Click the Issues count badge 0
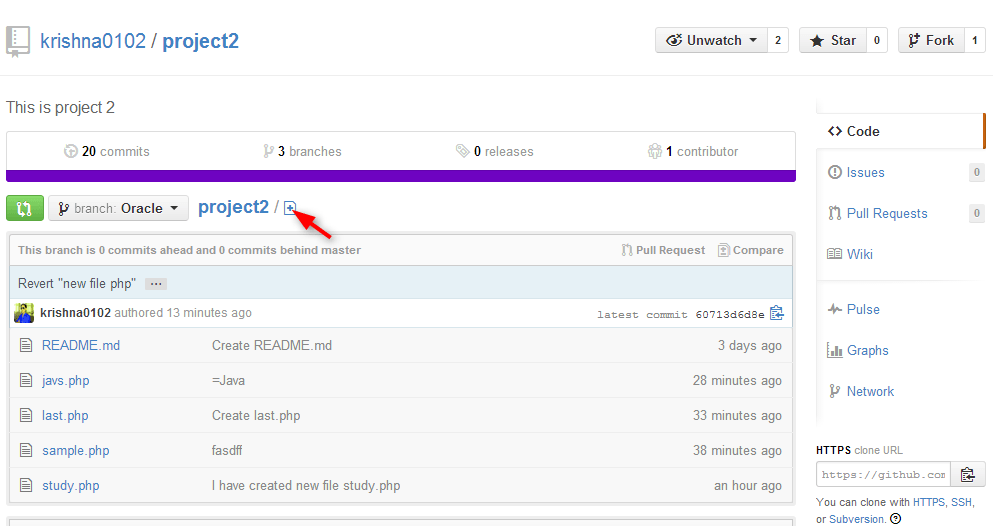 pyautogui.click(x=977, y=172)
